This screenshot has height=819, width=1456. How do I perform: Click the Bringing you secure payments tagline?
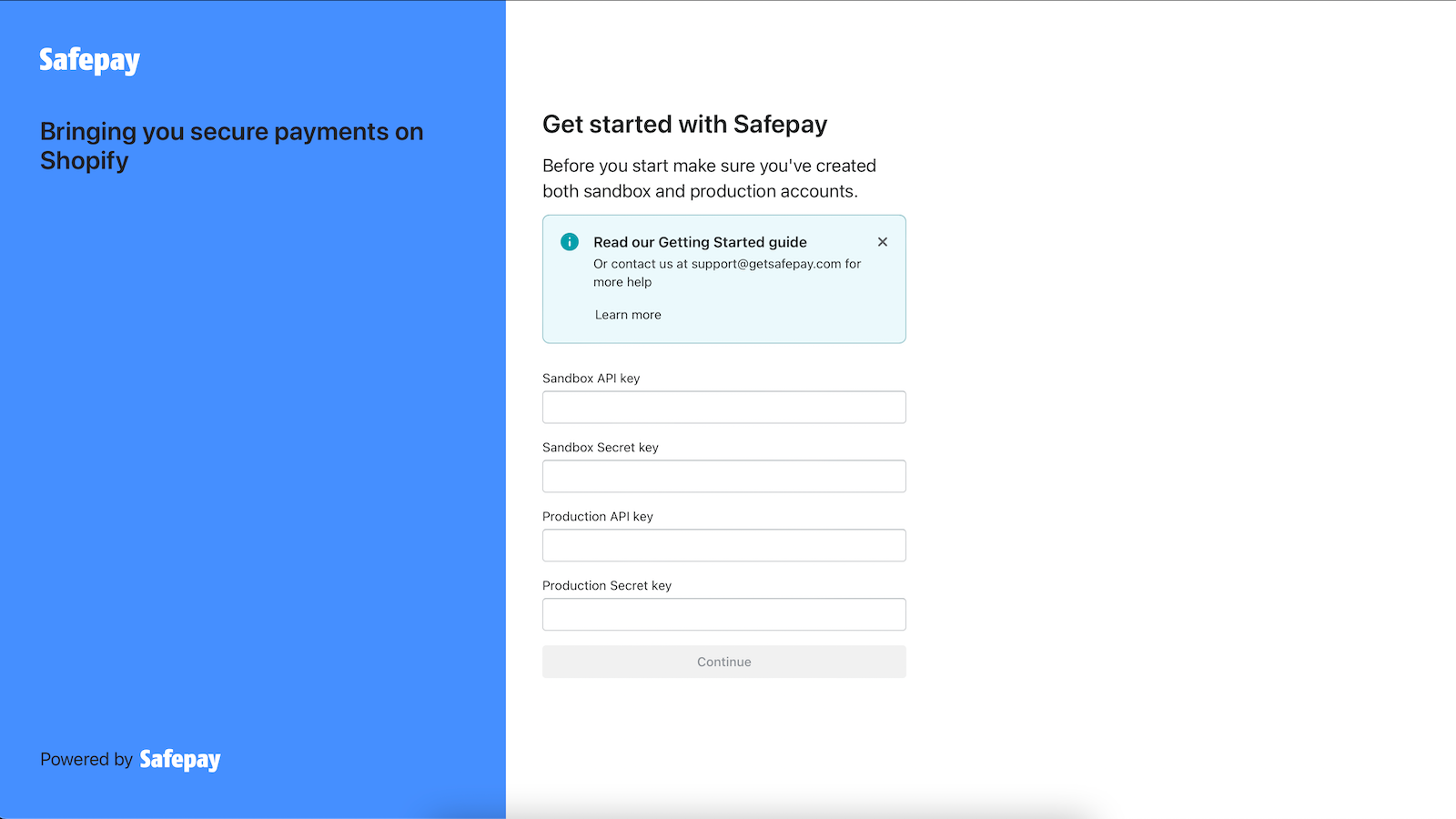(x=232, y=146)
